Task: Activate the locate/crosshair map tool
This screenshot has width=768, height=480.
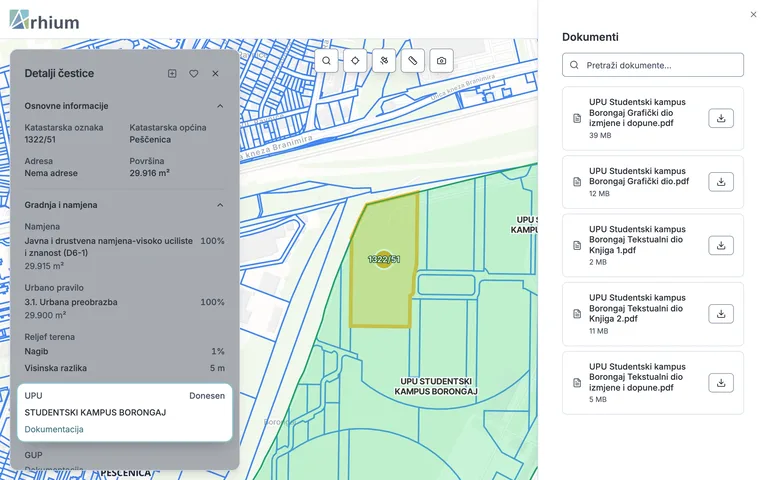Action: (355, 61)
